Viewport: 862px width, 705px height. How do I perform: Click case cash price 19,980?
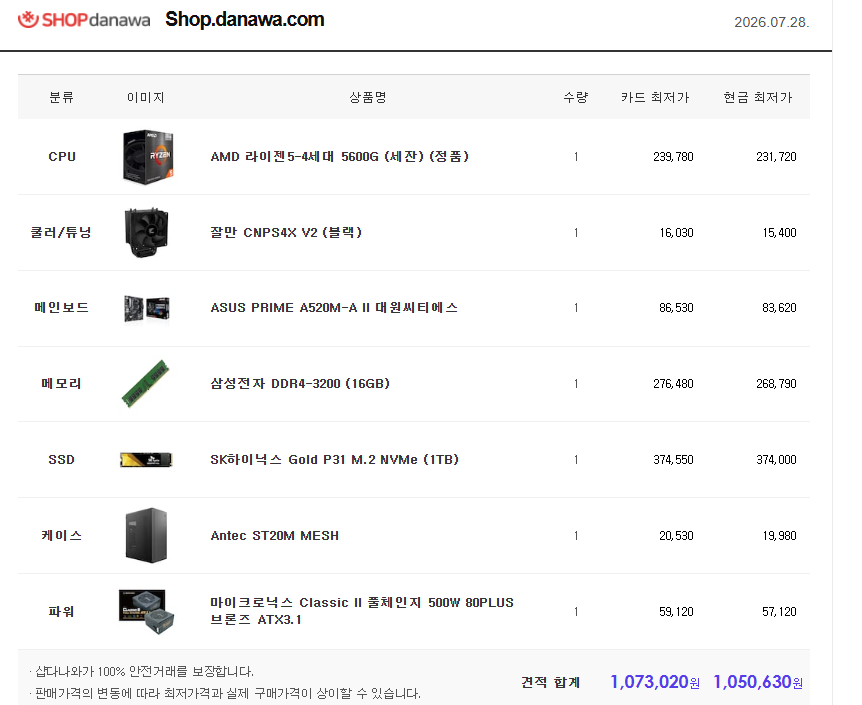click(x=779, y=536)
